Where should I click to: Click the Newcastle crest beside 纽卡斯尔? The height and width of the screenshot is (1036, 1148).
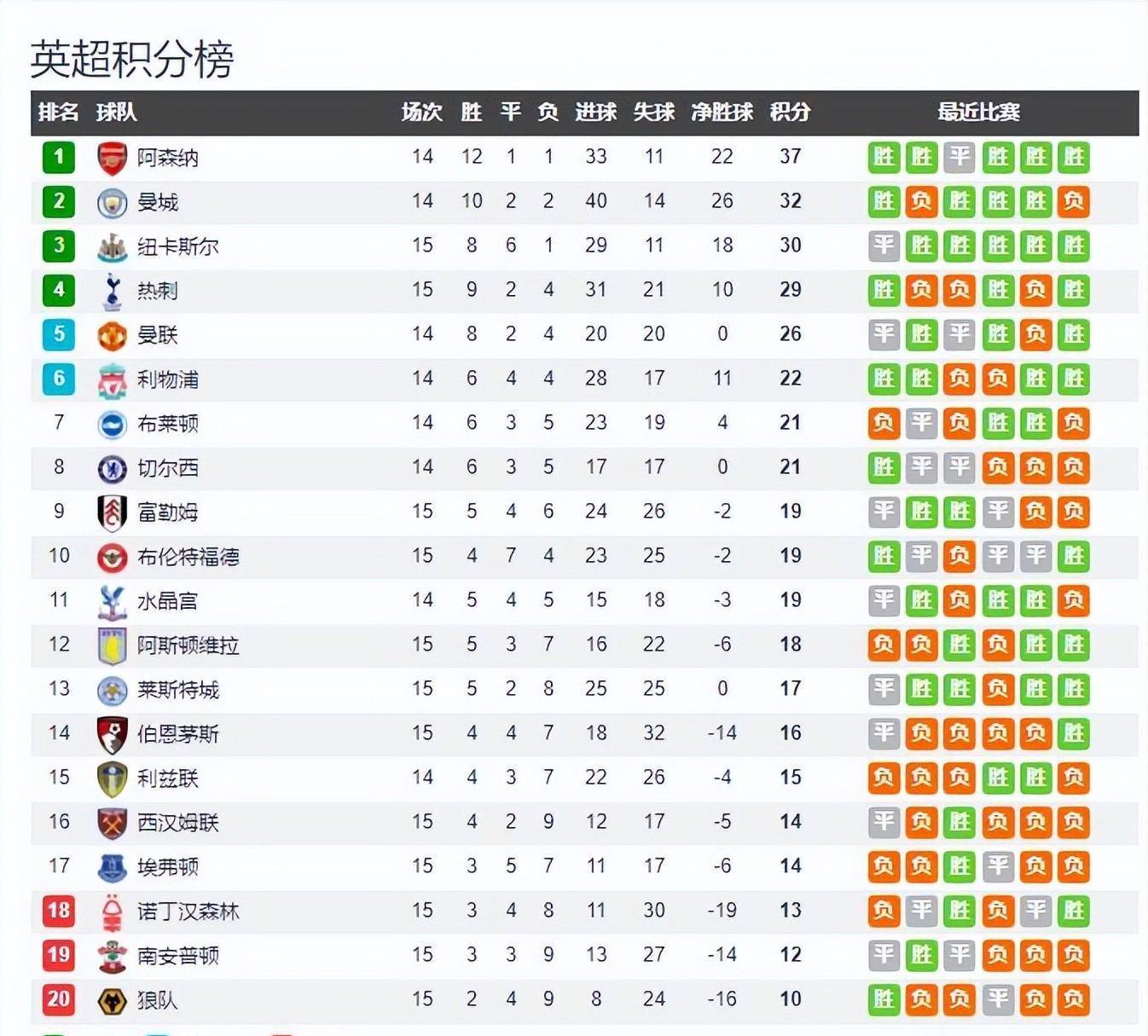pos(112,247)
